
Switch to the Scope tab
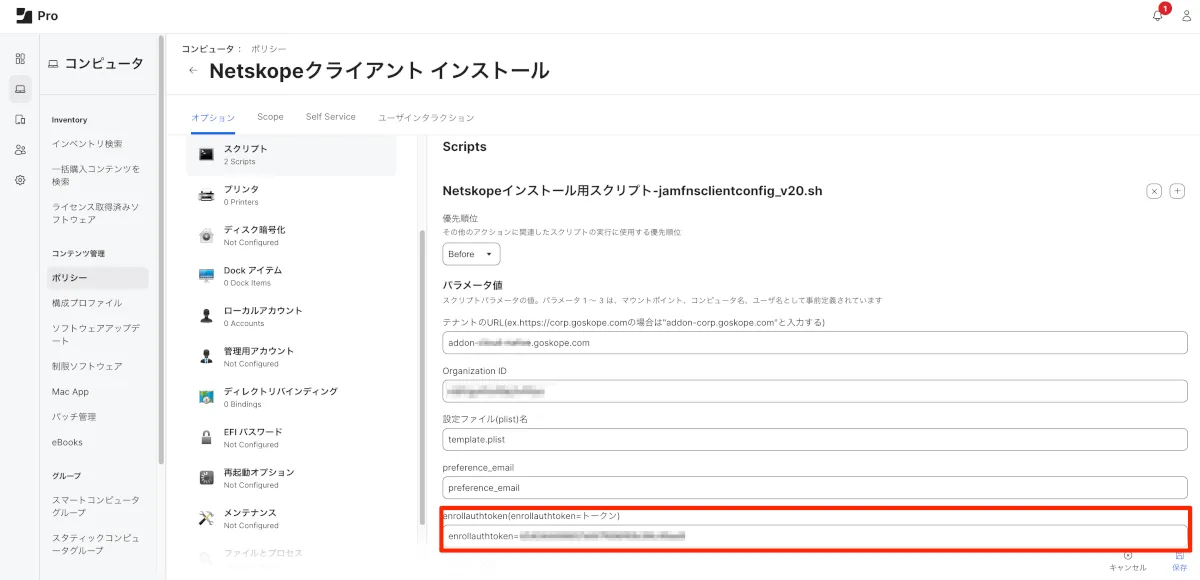click(x=270, y=117)
